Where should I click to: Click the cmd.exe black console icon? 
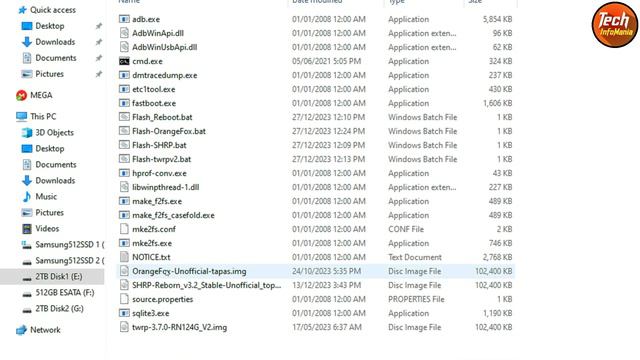(x=124, y=61)
